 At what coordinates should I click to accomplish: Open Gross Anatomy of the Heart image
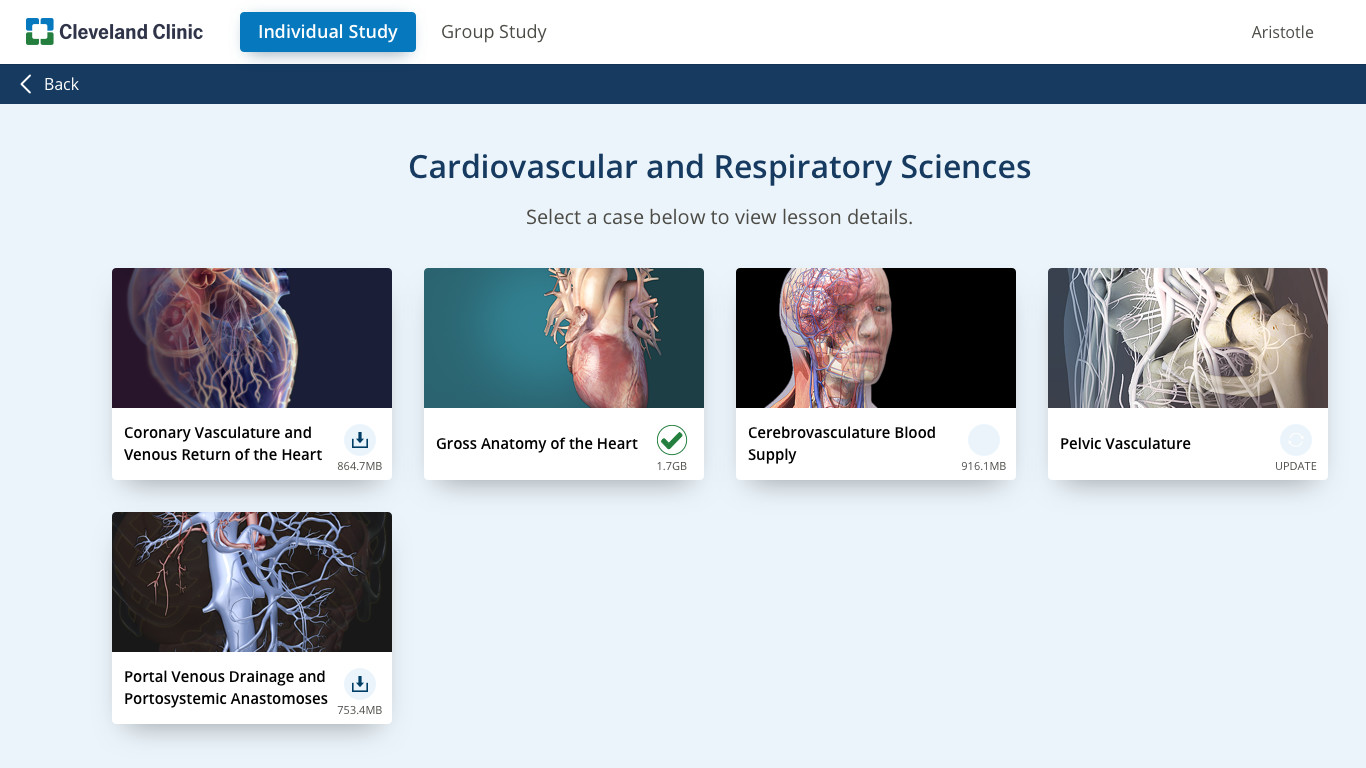point(564,338)
